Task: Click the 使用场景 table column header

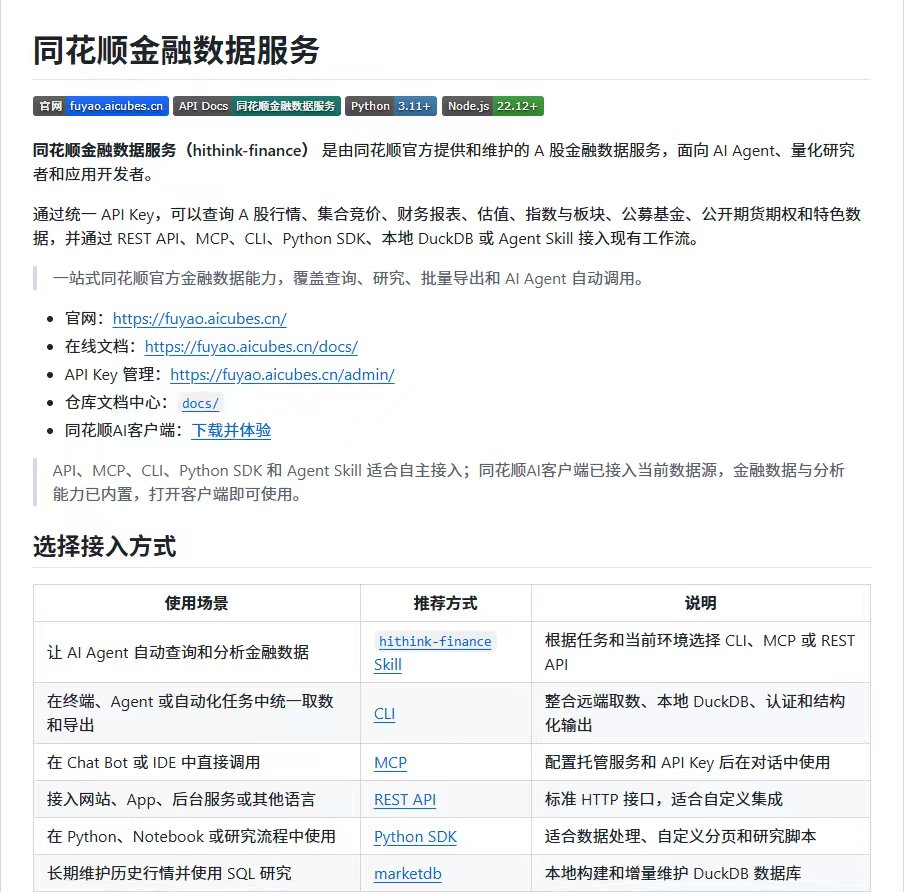Action: tap(196, 603)
